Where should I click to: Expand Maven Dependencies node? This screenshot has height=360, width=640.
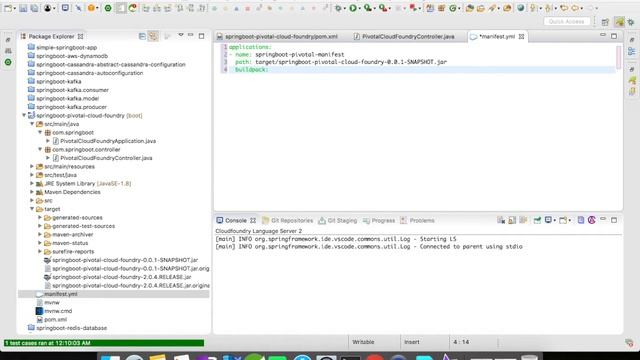(x=32, y=192)
